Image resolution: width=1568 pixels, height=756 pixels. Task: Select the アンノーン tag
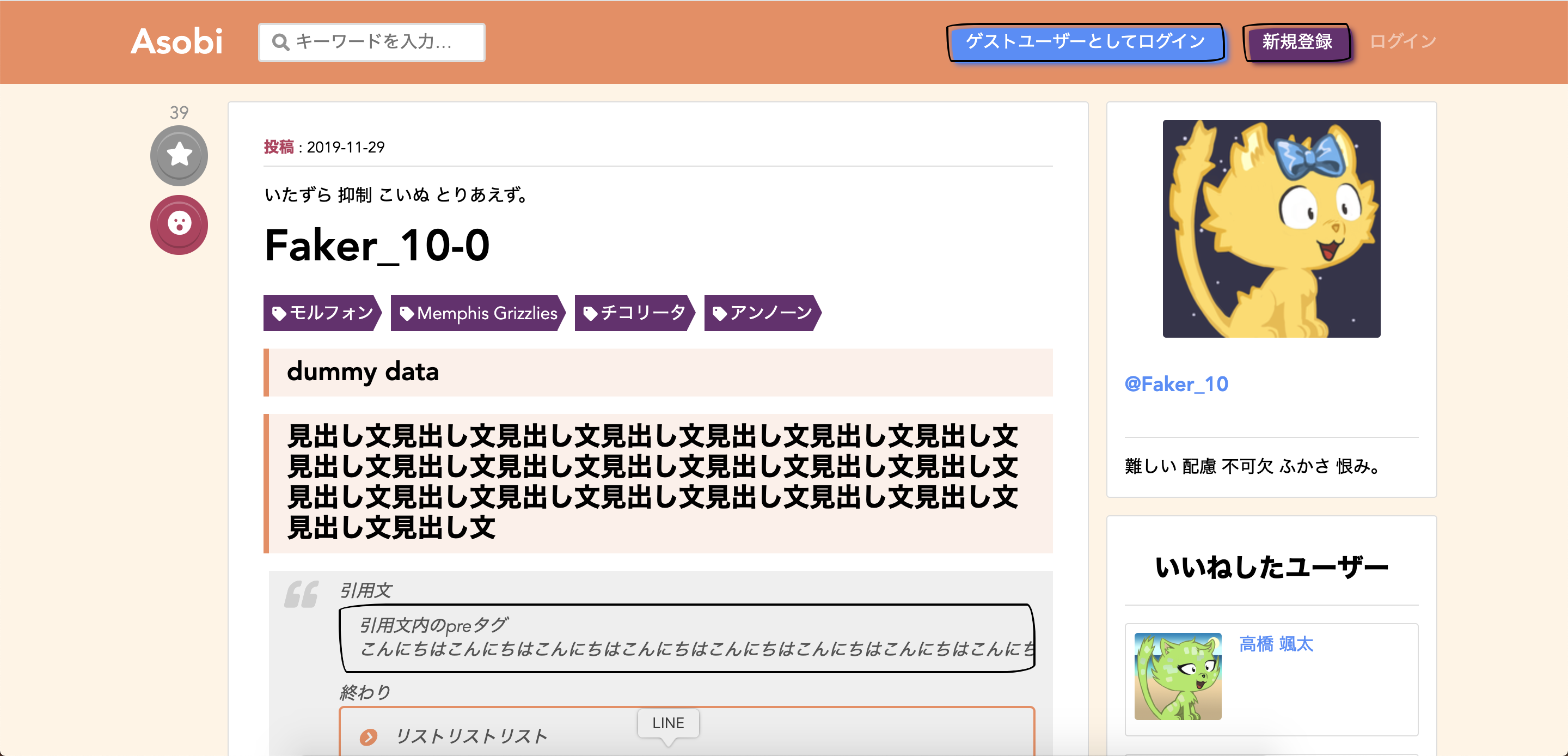coord(763,313)
